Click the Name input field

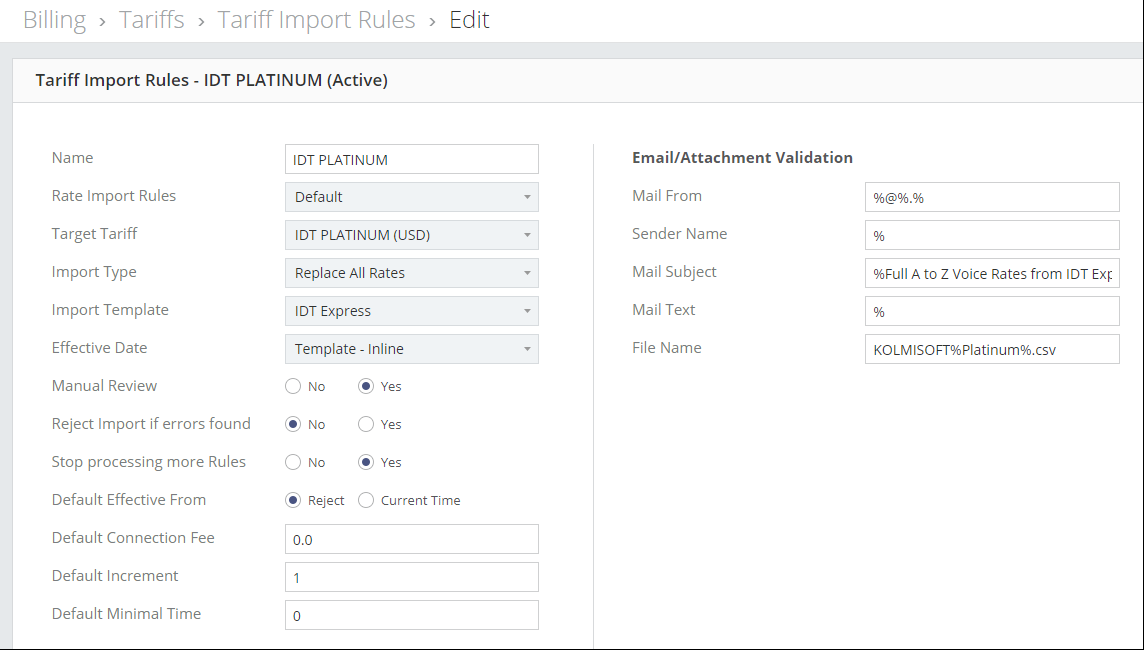411,159
